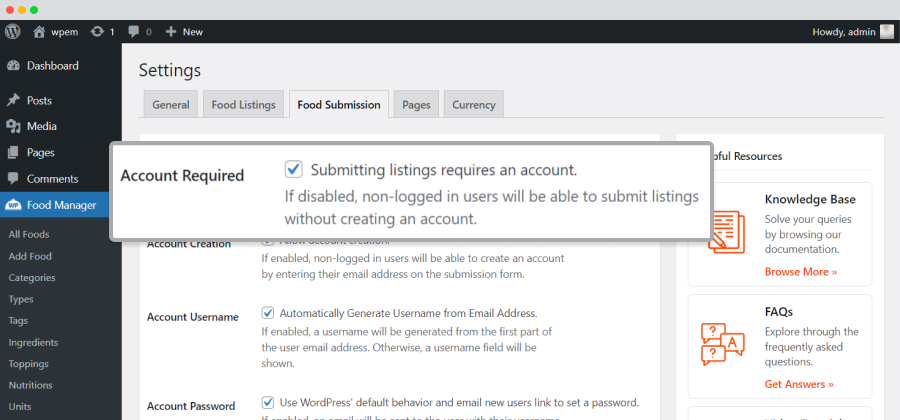Open Tags submenu link

[18, 321]
